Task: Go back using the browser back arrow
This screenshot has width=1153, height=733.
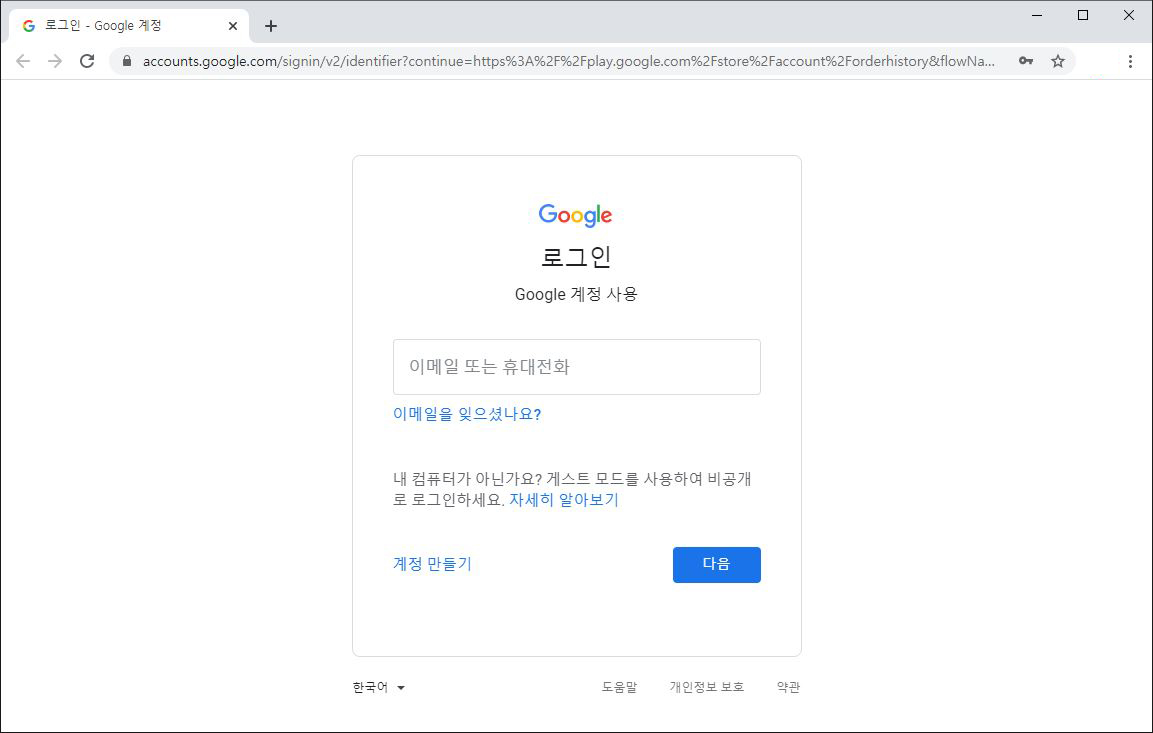Action: [x=23, y=61]
